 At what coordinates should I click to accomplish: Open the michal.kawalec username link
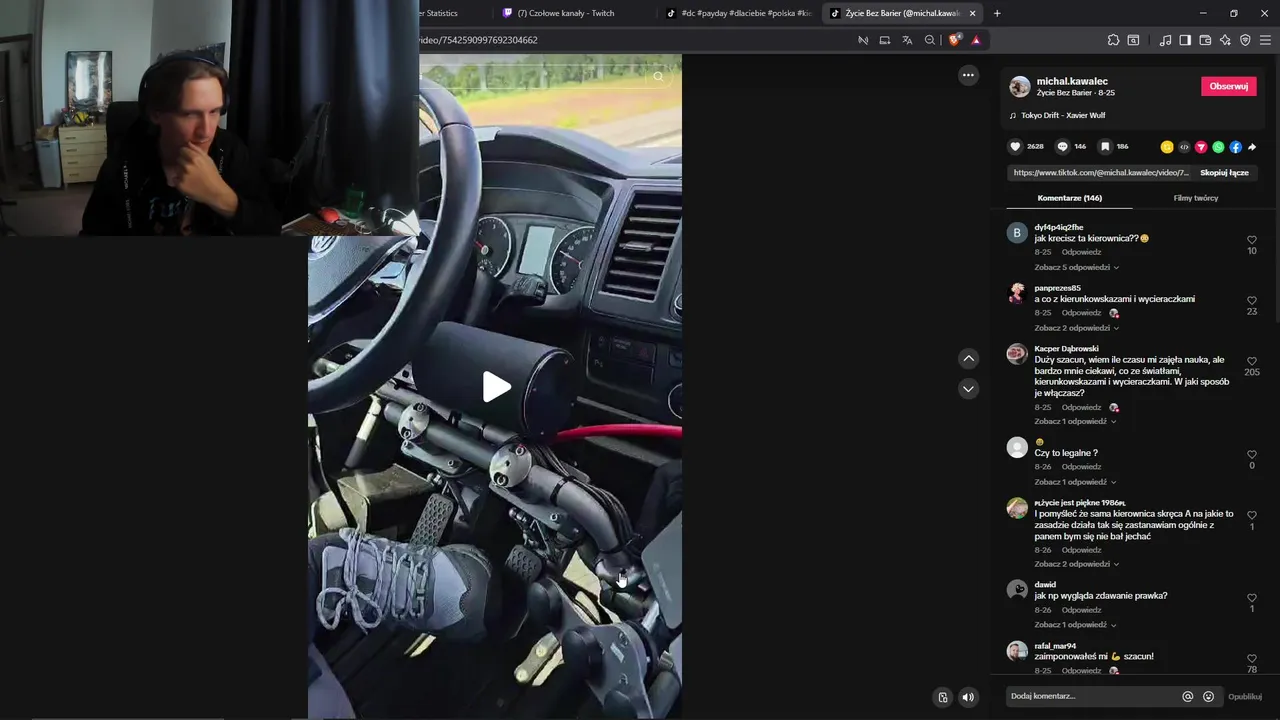(1072, 81)
